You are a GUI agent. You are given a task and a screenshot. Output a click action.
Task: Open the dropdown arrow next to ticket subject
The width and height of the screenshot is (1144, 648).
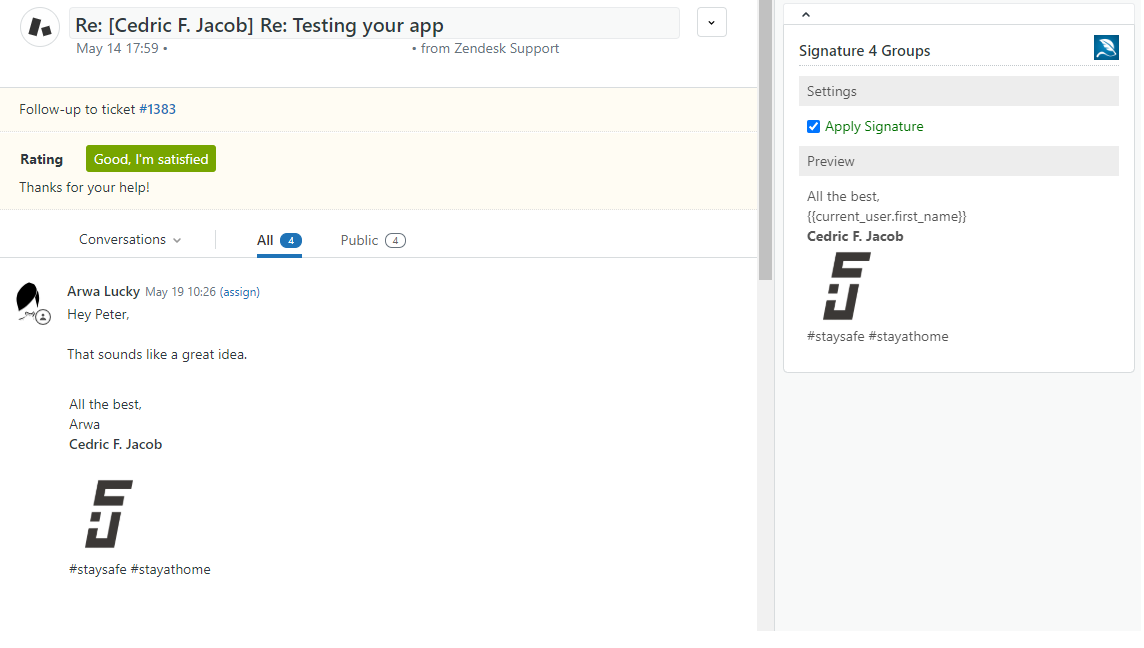711,22
